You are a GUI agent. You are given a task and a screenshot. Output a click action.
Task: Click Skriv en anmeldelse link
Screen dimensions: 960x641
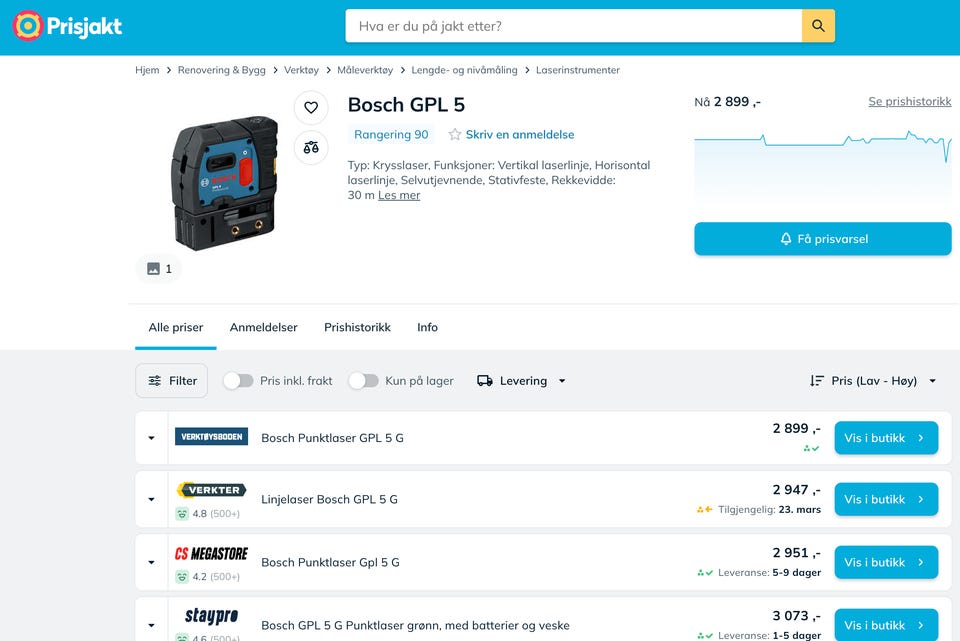click(x=520, y=135)
